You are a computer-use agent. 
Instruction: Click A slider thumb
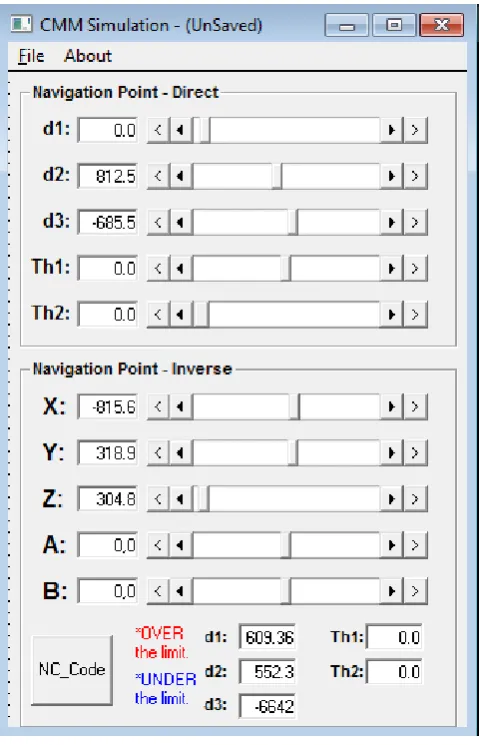tap(286, 545)
